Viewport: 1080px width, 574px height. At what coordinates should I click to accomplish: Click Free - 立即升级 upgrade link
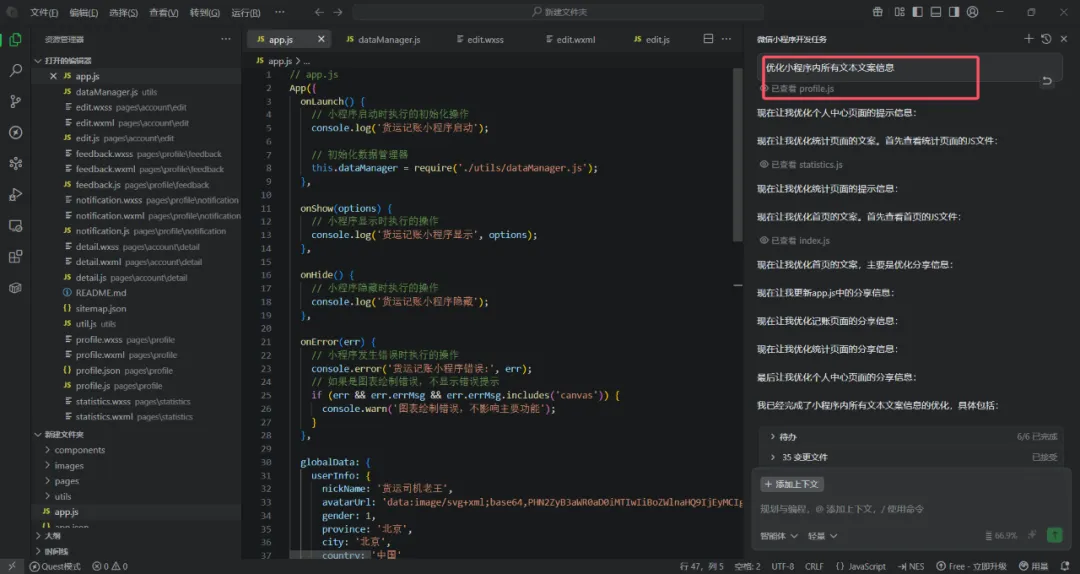click(x=971, y=566)
